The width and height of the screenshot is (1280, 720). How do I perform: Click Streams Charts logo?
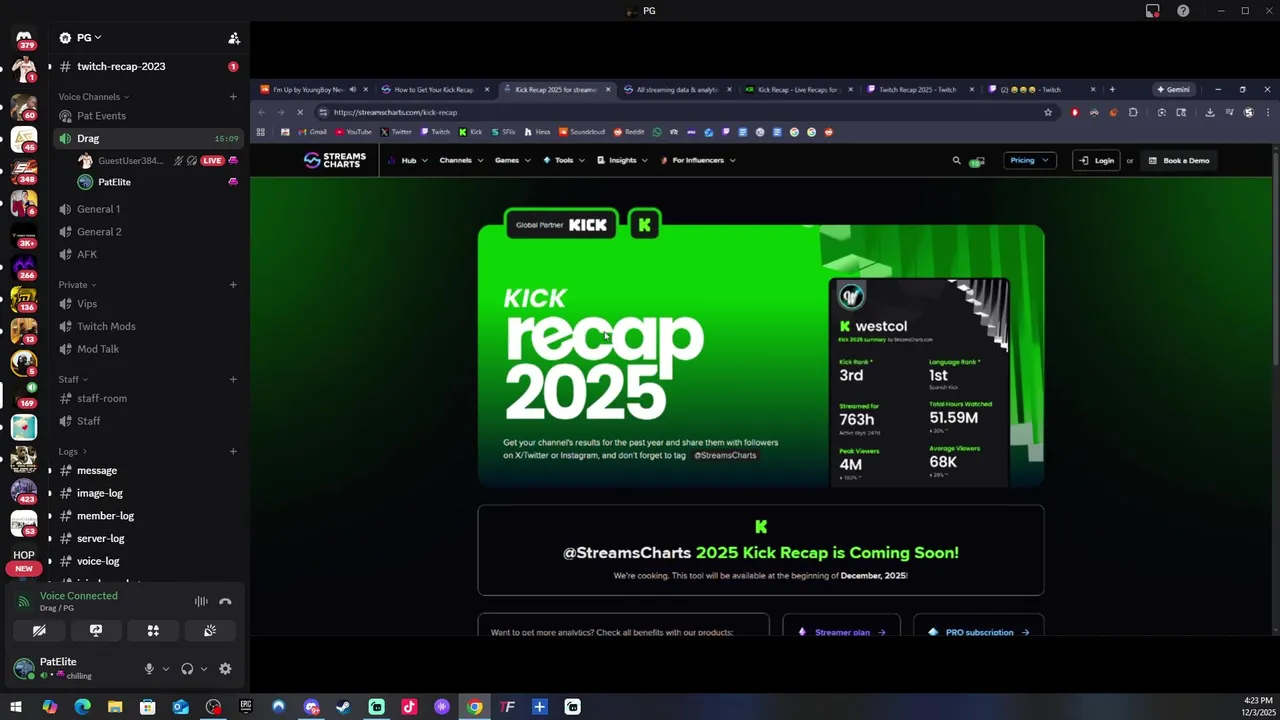335,160
